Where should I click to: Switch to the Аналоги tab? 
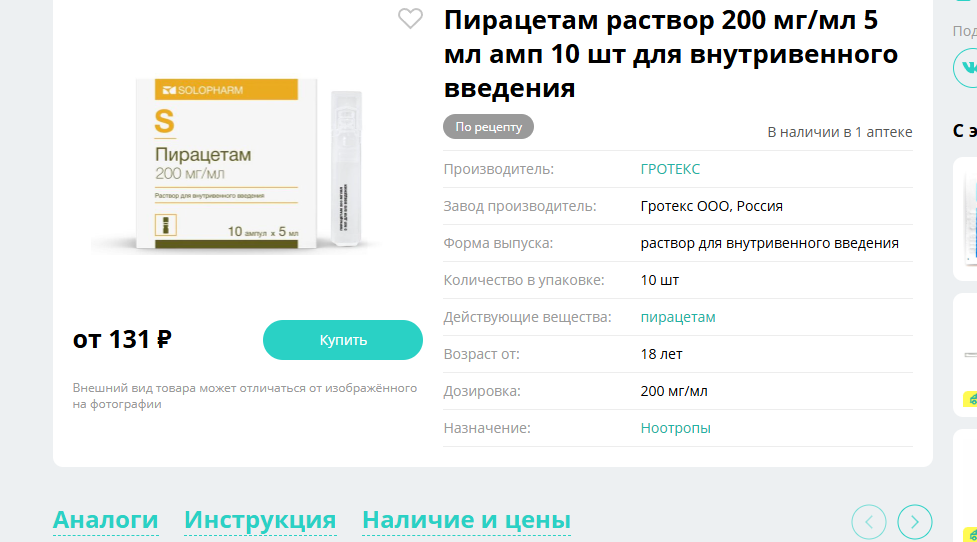coord(105,520)
